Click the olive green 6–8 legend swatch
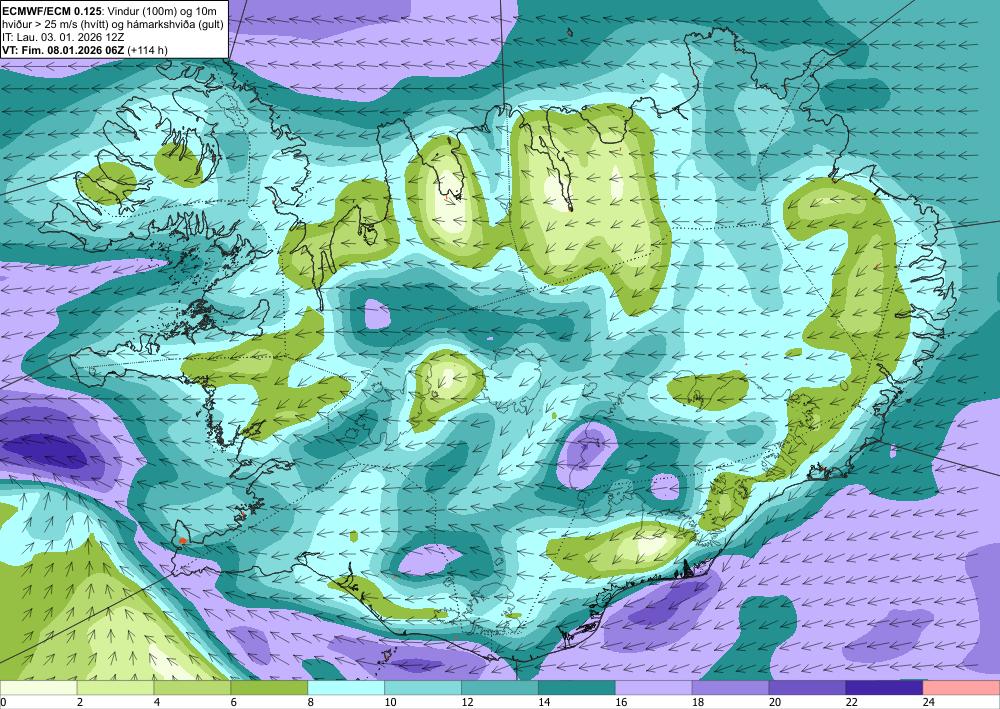Image resolution: width=1000 pixels, height=709 pixels. [x=269, y=688]
